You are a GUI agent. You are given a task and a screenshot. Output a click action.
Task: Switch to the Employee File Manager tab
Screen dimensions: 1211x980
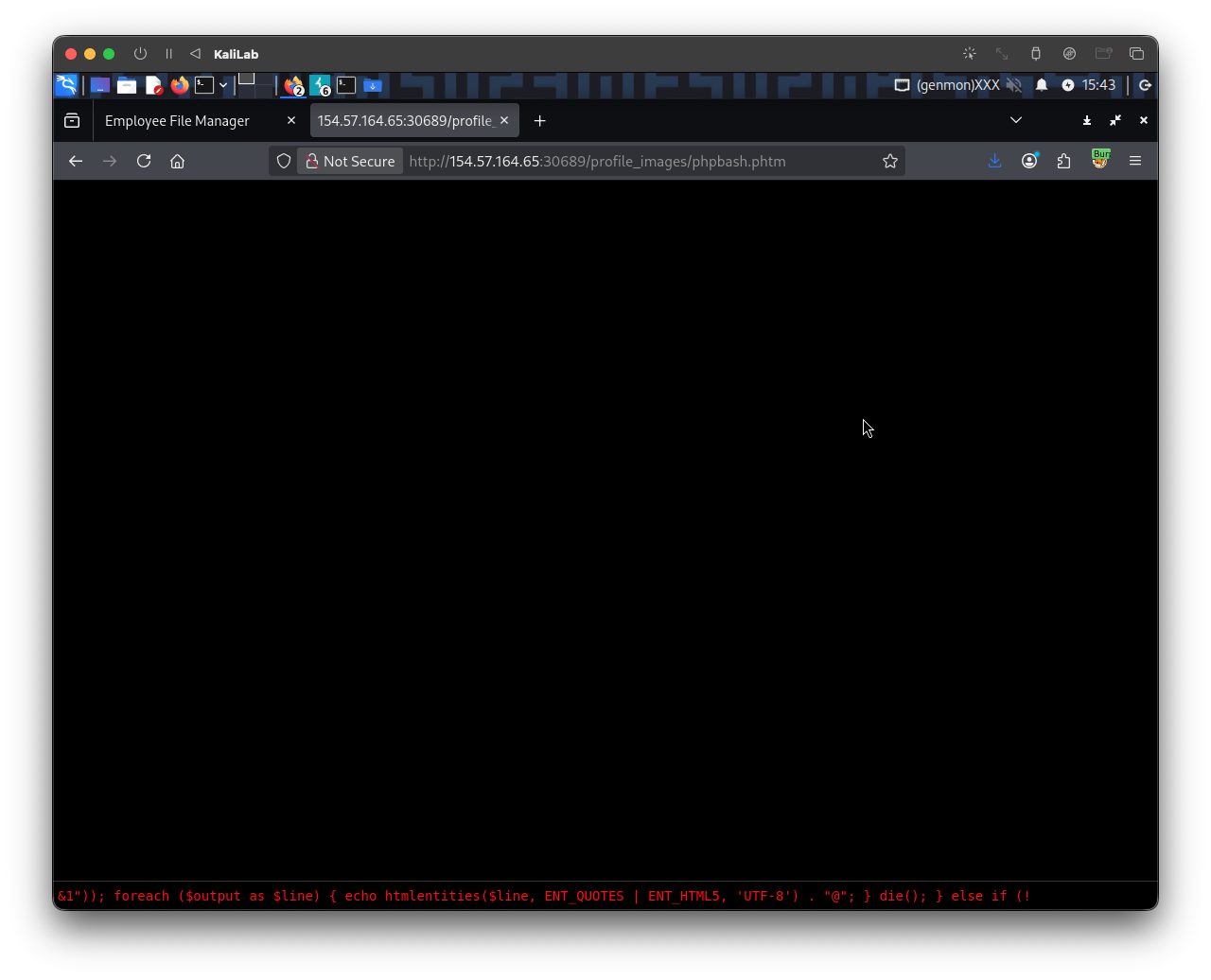pyautogui.click(x=178, y=121)
